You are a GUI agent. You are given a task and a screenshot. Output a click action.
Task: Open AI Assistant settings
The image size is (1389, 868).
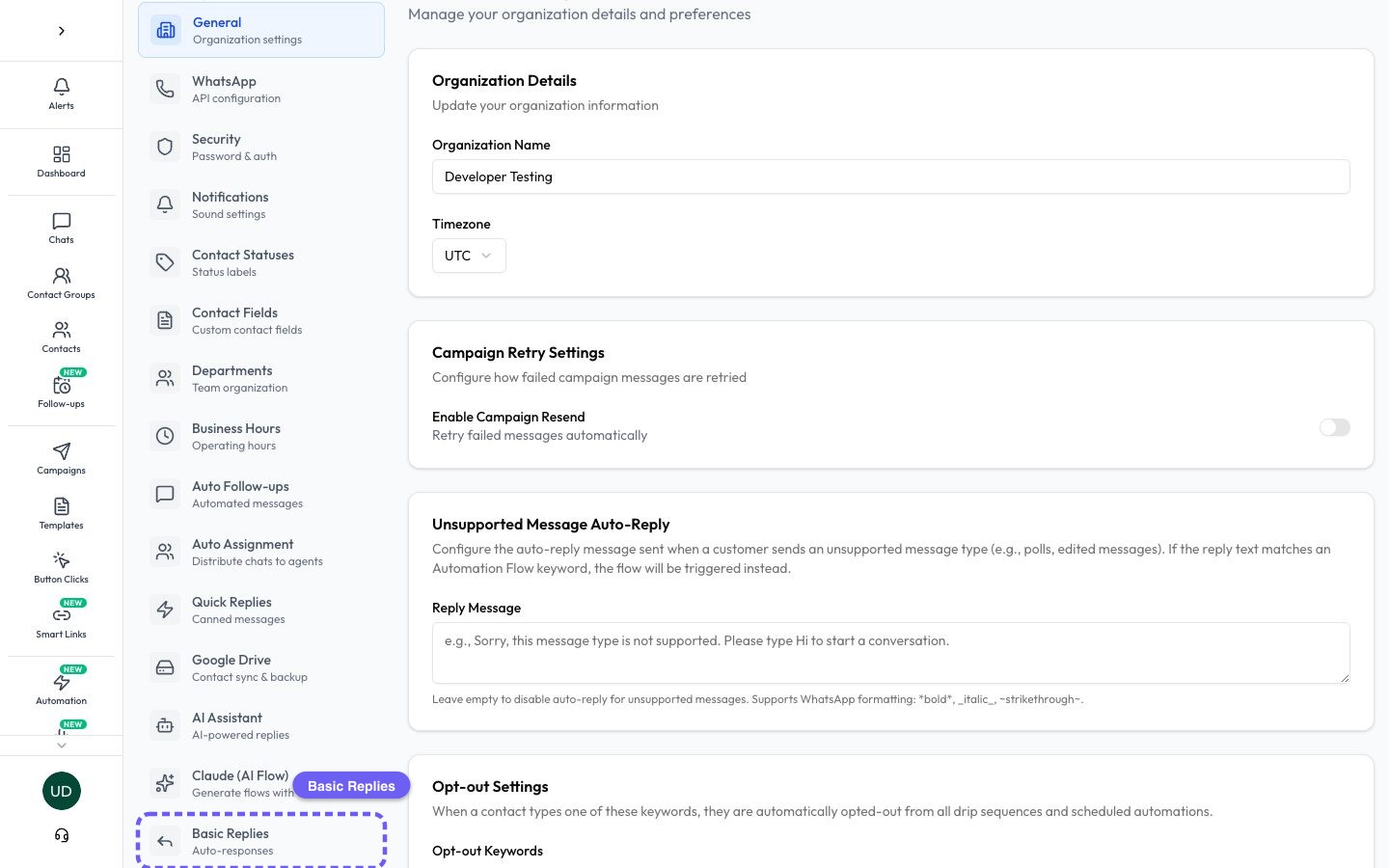click(x=261, y=725)
